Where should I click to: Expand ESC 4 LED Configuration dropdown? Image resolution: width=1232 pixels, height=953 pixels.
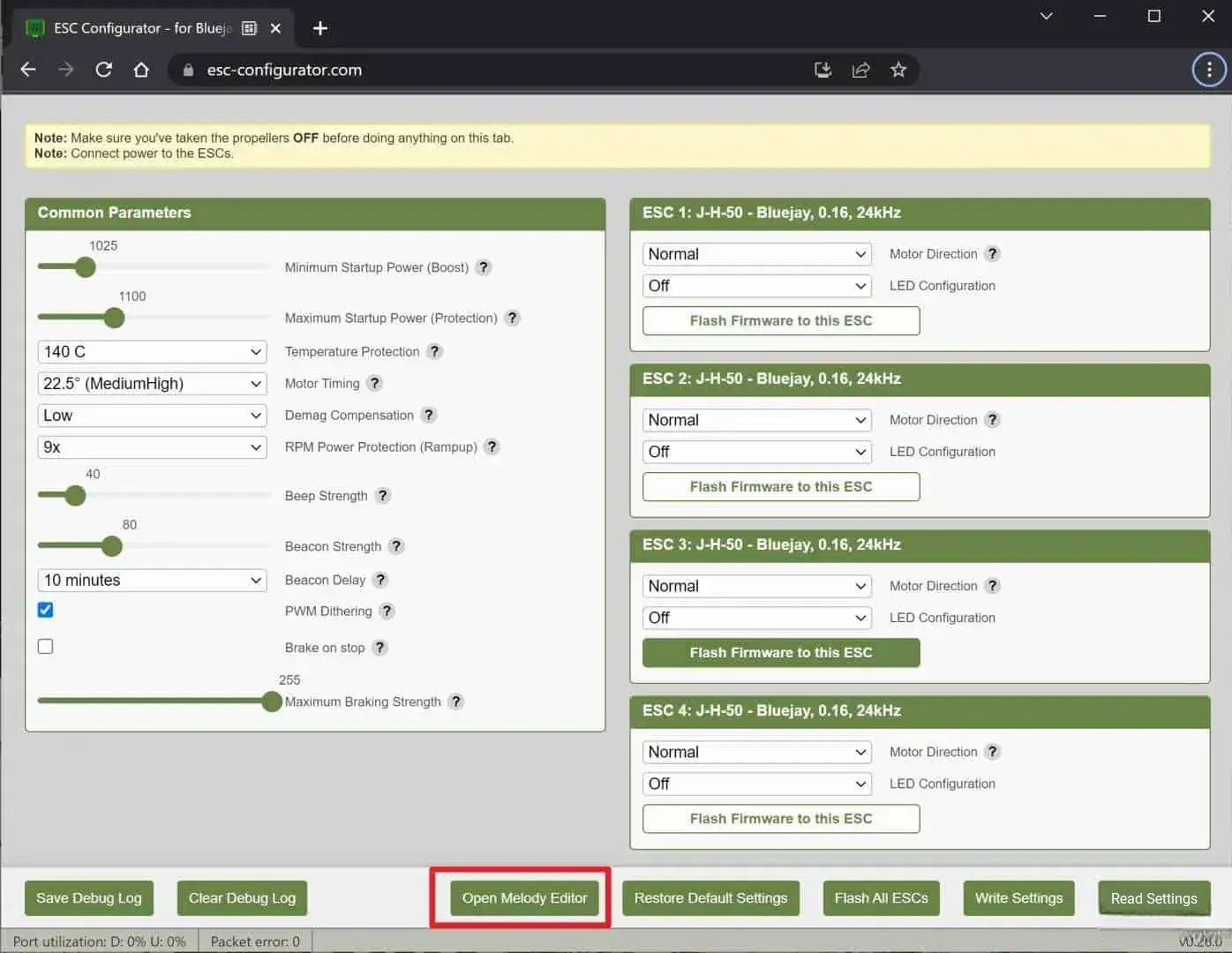pos(756,784)
